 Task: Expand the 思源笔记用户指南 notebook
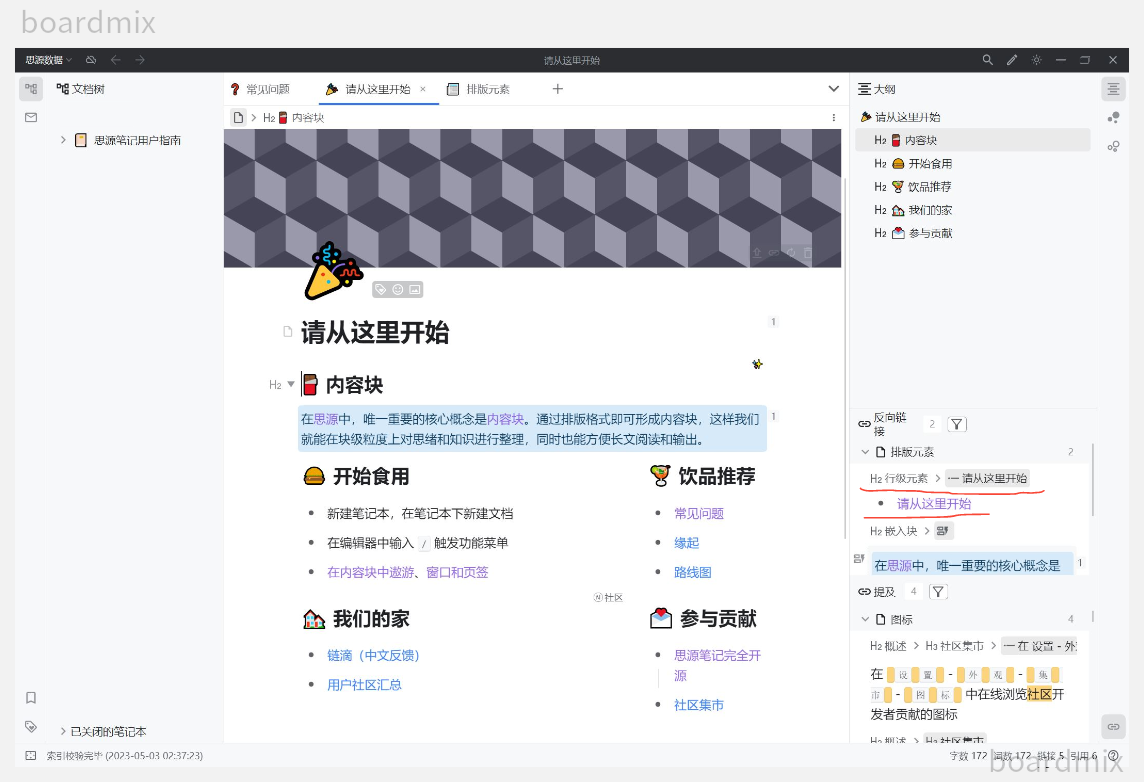pyautogui.click(x=63, y=140)
